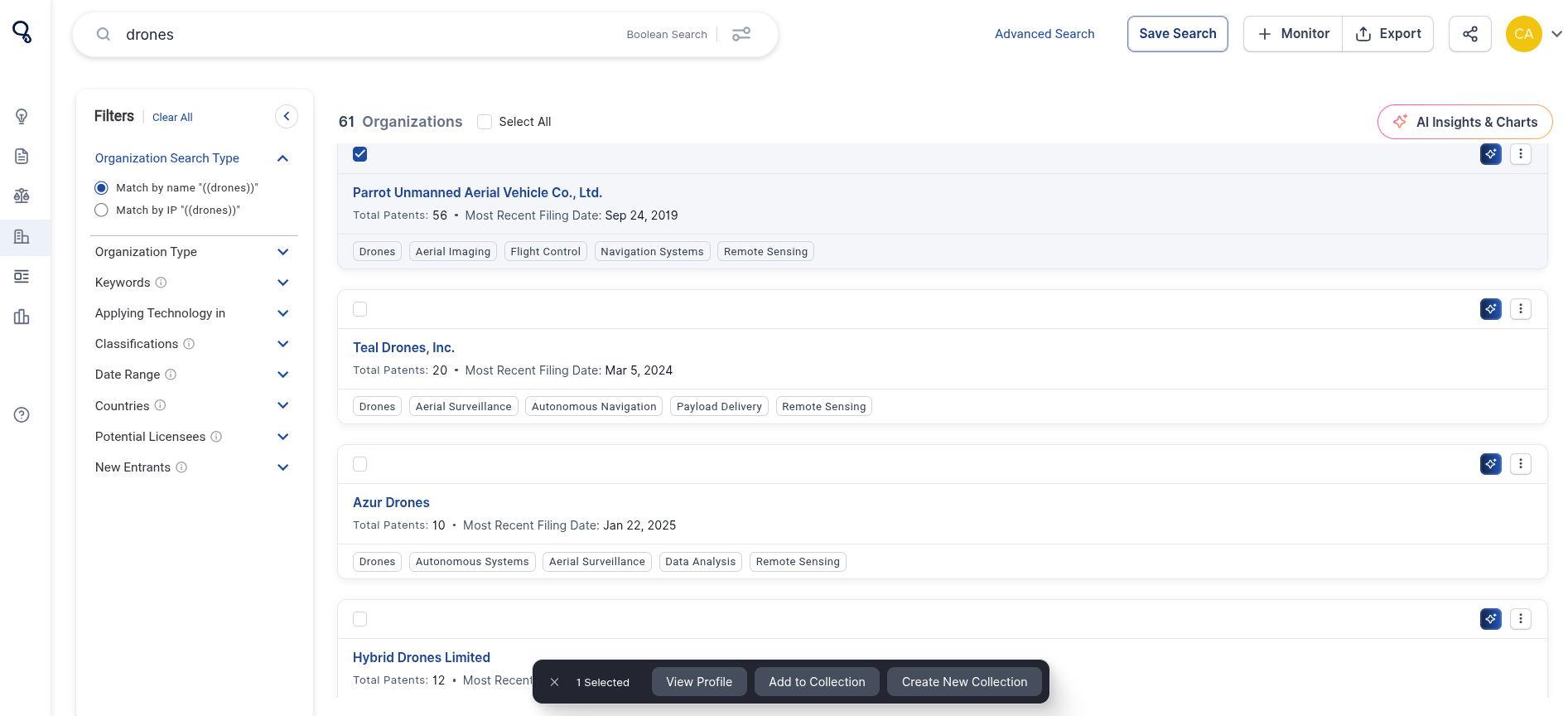The width and height of the screenshot is (1568, 716).
Task: Click Add to Collection
Action: point(817,682)
